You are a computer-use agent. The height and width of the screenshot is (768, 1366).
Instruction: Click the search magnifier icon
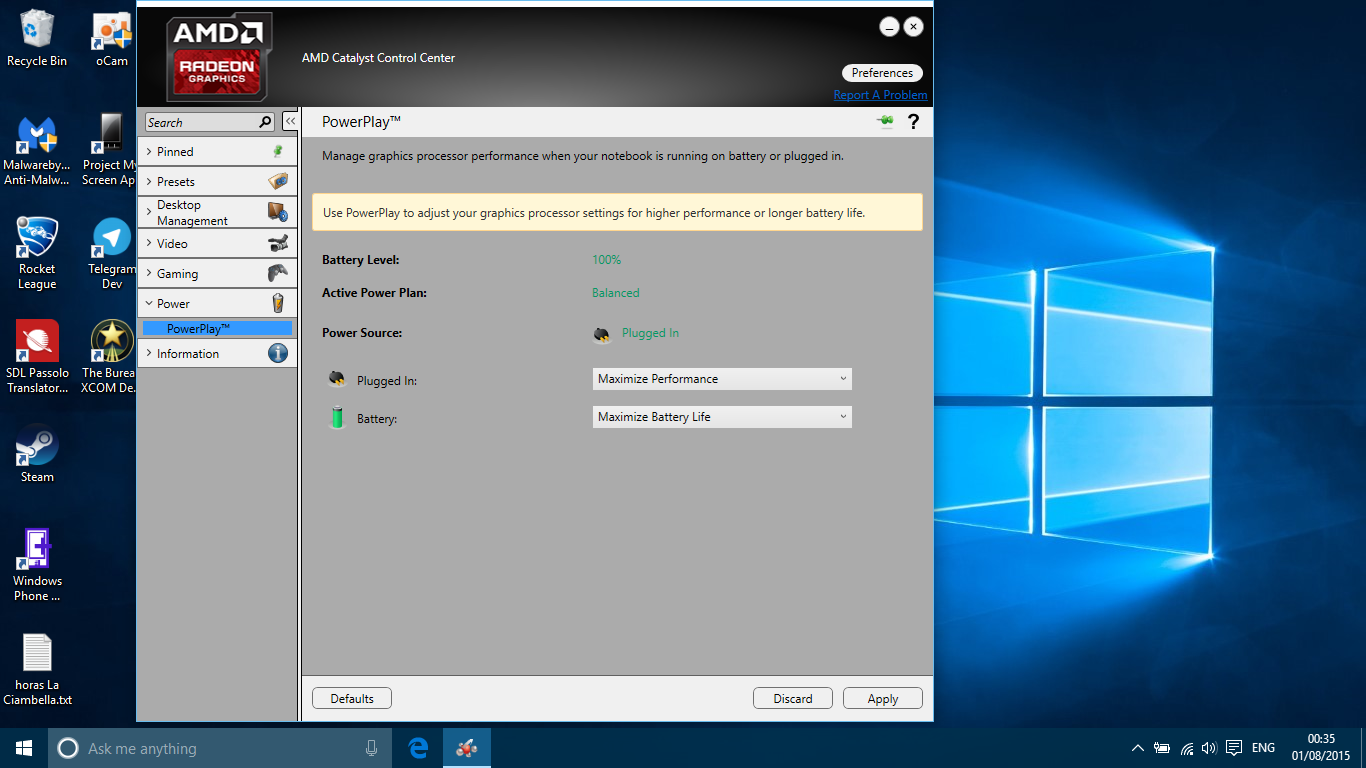pyautogui.click(x=264, y=121)
